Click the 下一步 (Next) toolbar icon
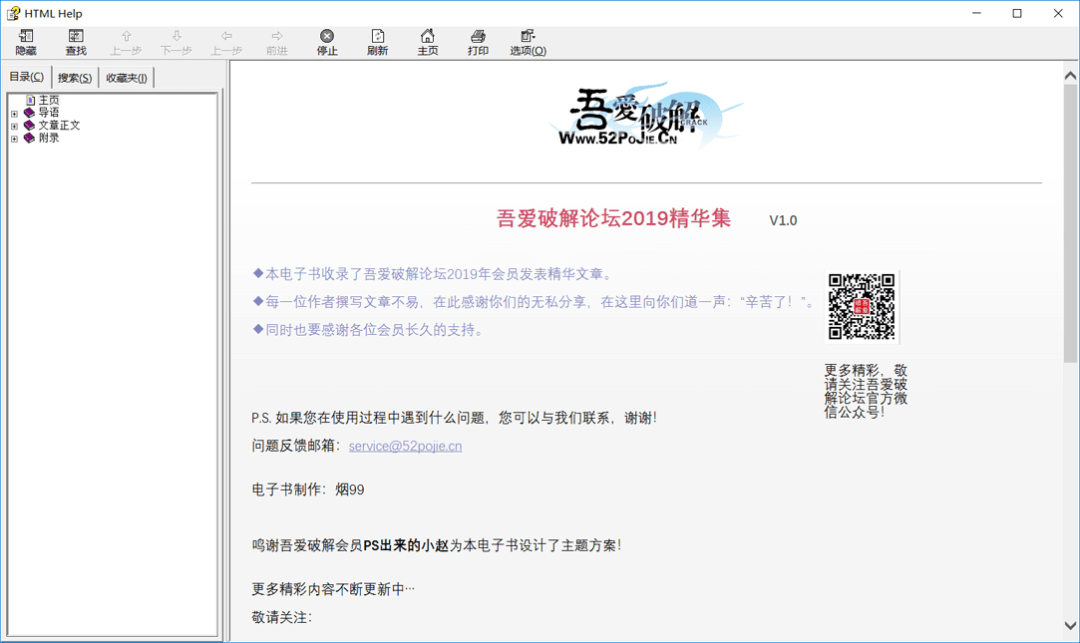Viewport: 1080px width, 643px height. point(175,40)
